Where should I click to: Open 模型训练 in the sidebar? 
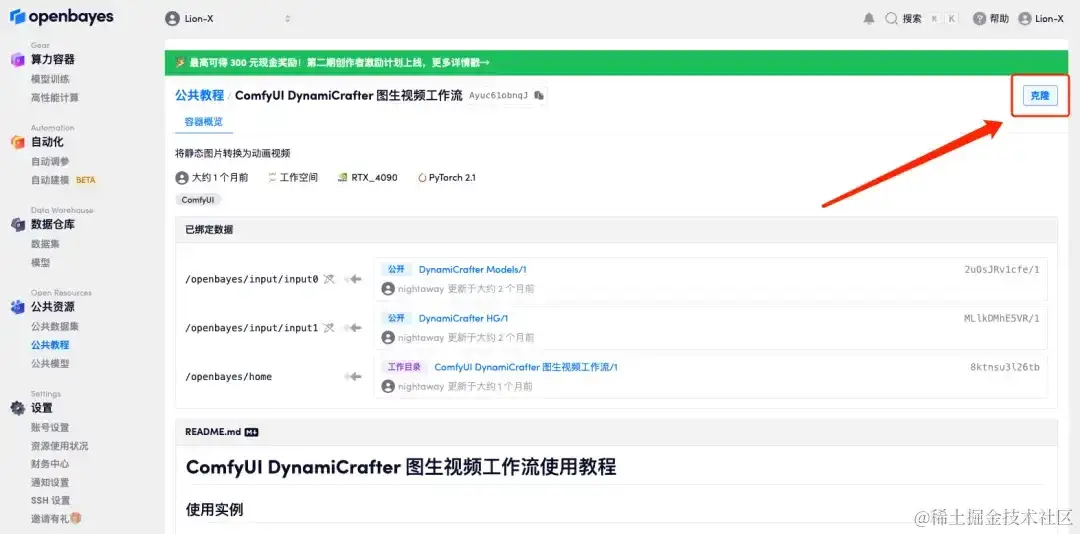50,79
